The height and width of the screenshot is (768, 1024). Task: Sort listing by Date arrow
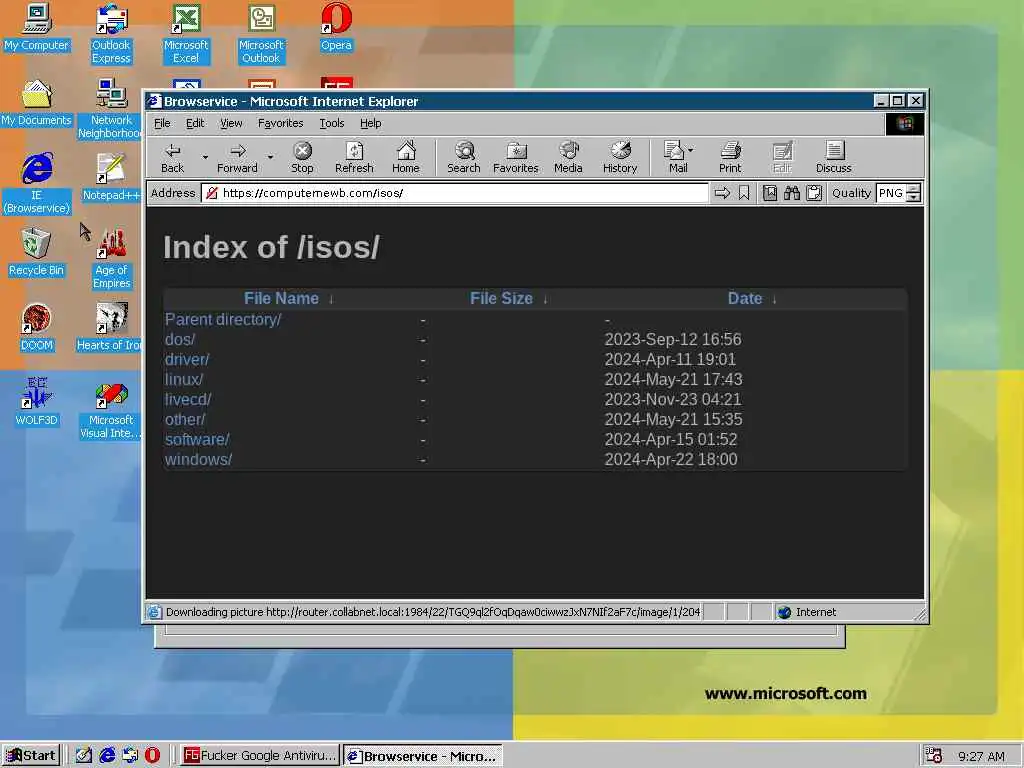click(775, 299)
